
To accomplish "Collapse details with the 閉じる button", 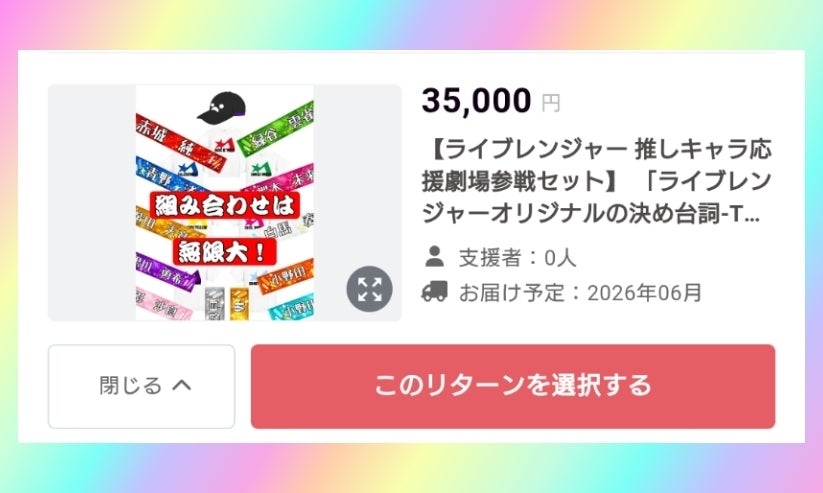I will click(x=142, y=386).
